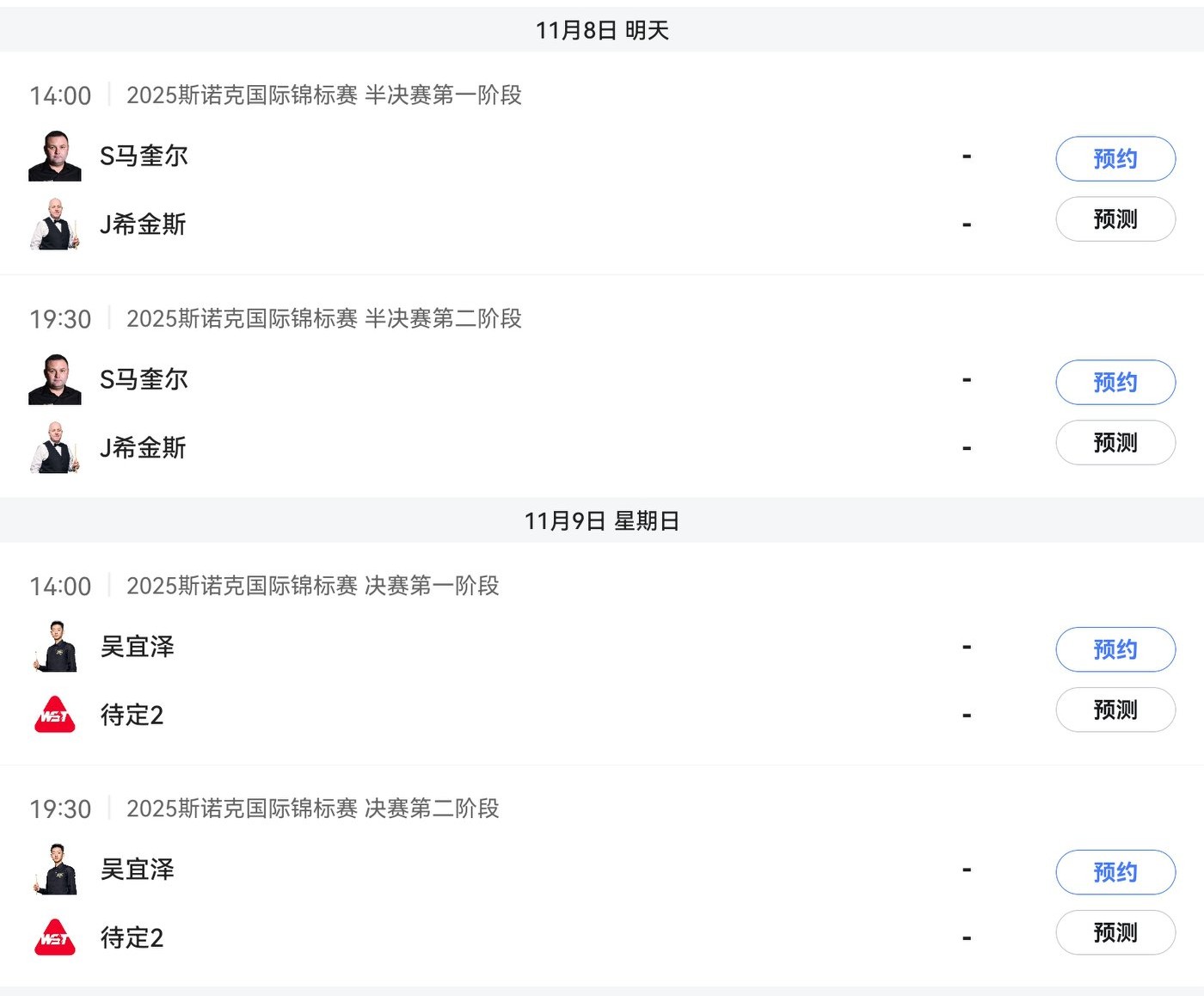Reserve the 14:00 semifinal first session
1204x996 pixels.
[1115, 158]
